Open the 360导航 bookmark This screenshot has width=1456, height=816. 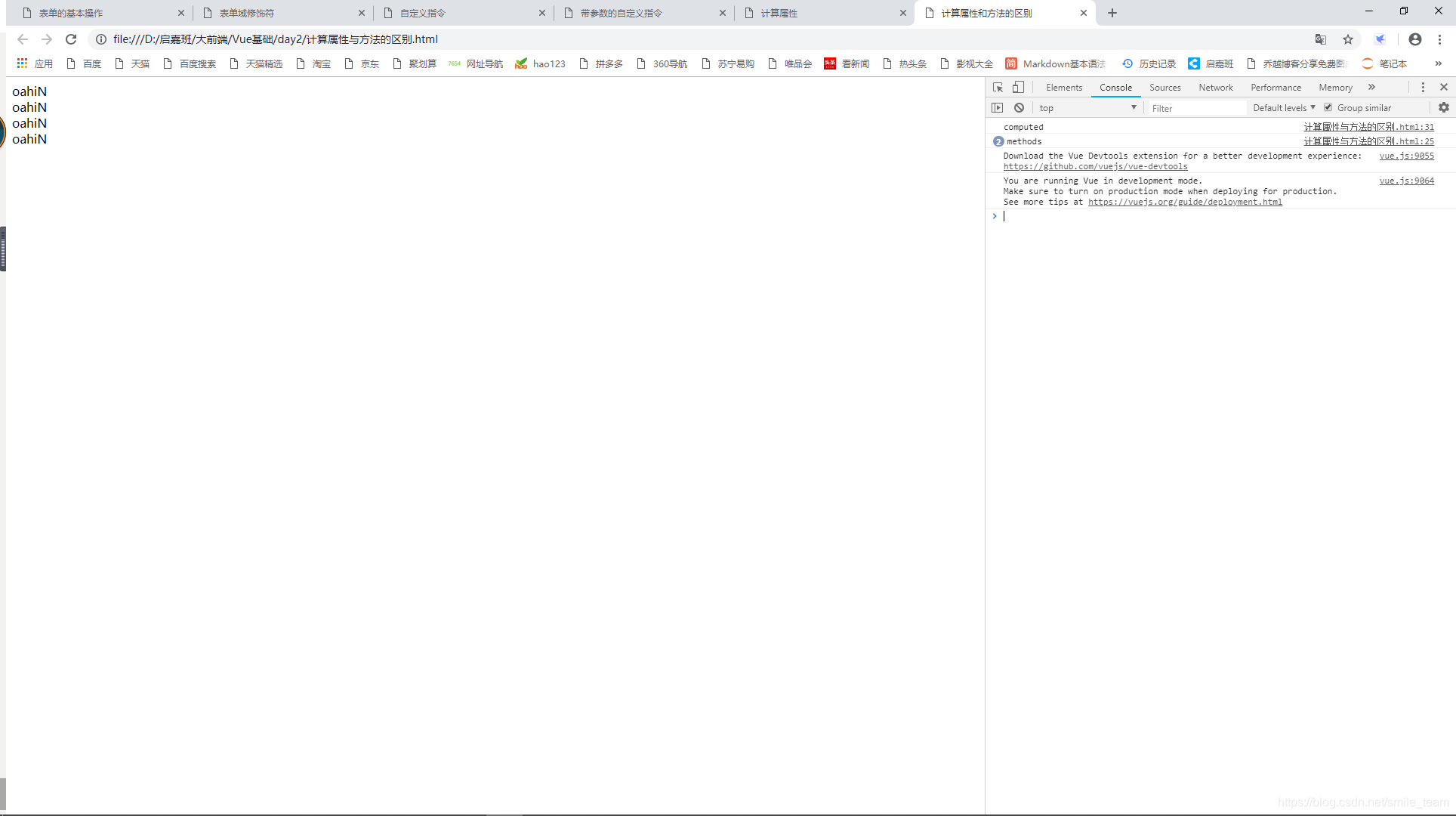pyautogui.click(x=662, y=63)
